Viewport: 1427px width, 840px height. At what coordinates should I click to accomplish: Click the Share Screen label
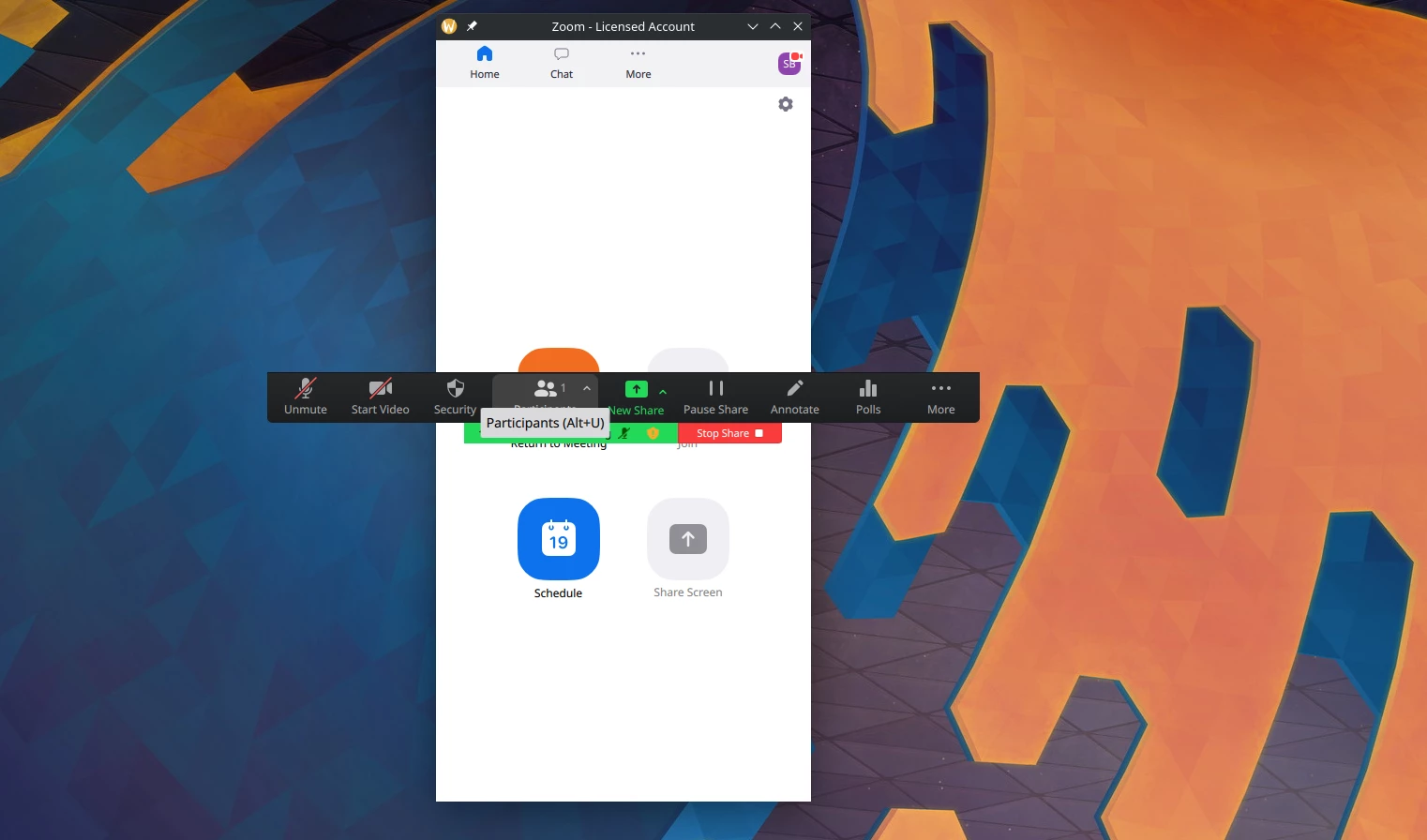coord(688,592)
